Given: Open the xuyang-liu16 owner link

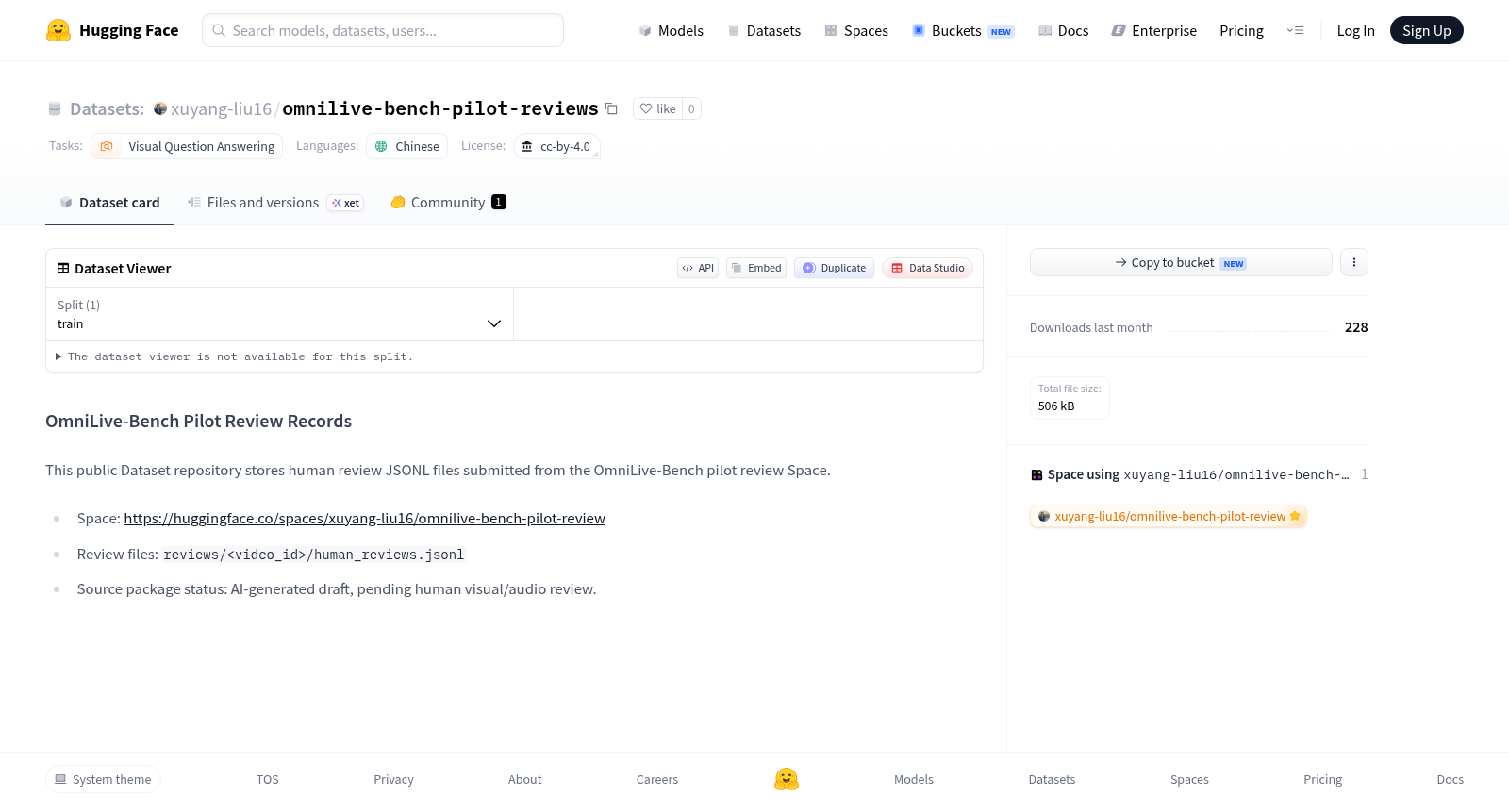Looking at the screenshot, I should 221,108.
